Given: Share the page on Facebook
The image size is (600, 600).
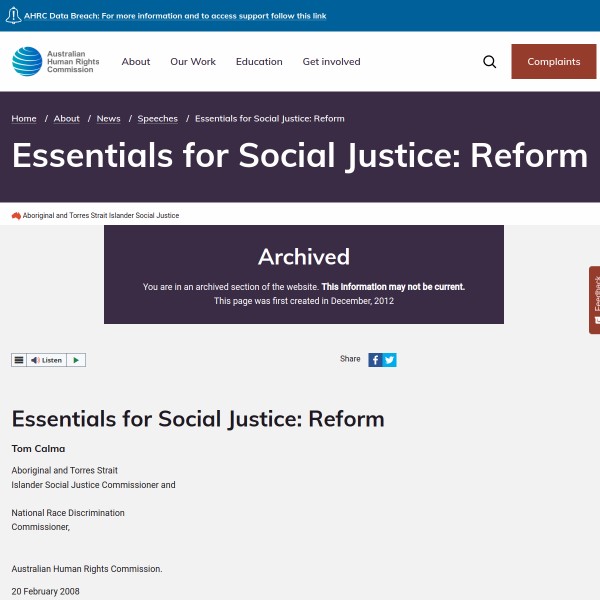Looking at the screenshot, I should click(x=375, y=360).
